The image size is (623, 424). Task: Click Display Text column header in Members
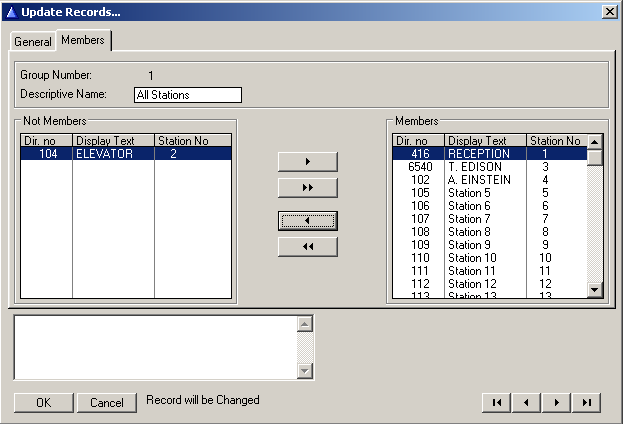tap(485, 141)
